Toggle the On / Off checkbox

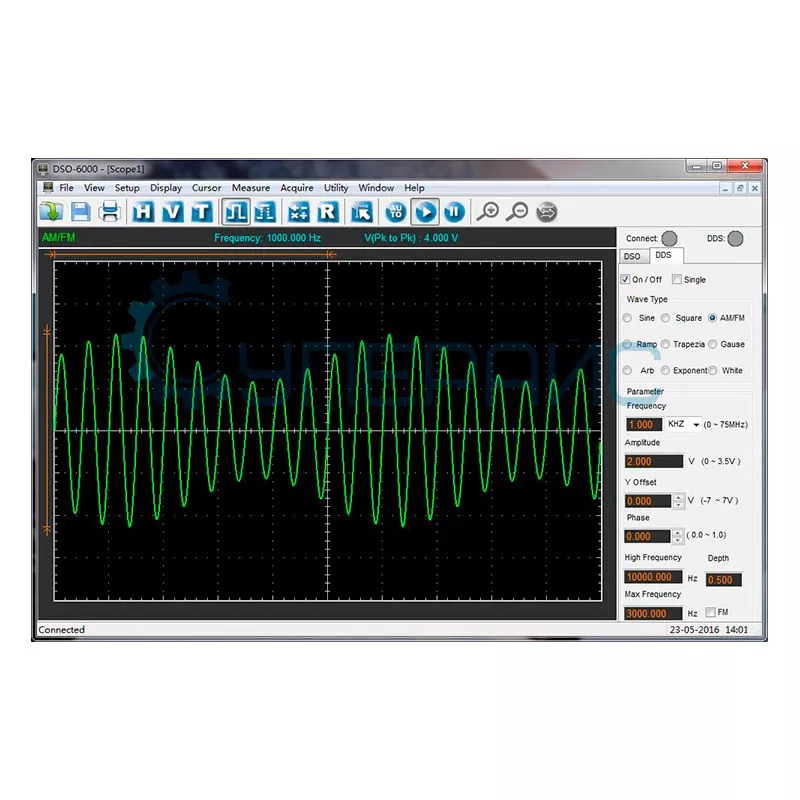(x=626, y=280)
